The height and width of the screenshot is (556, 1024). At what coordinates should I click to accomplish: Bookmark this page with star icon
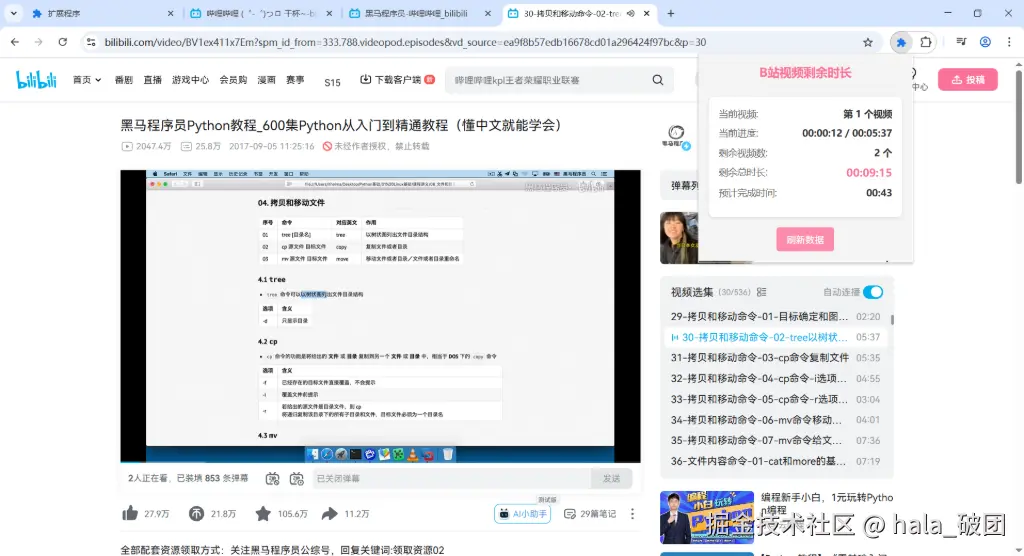[x=867, y=42]
